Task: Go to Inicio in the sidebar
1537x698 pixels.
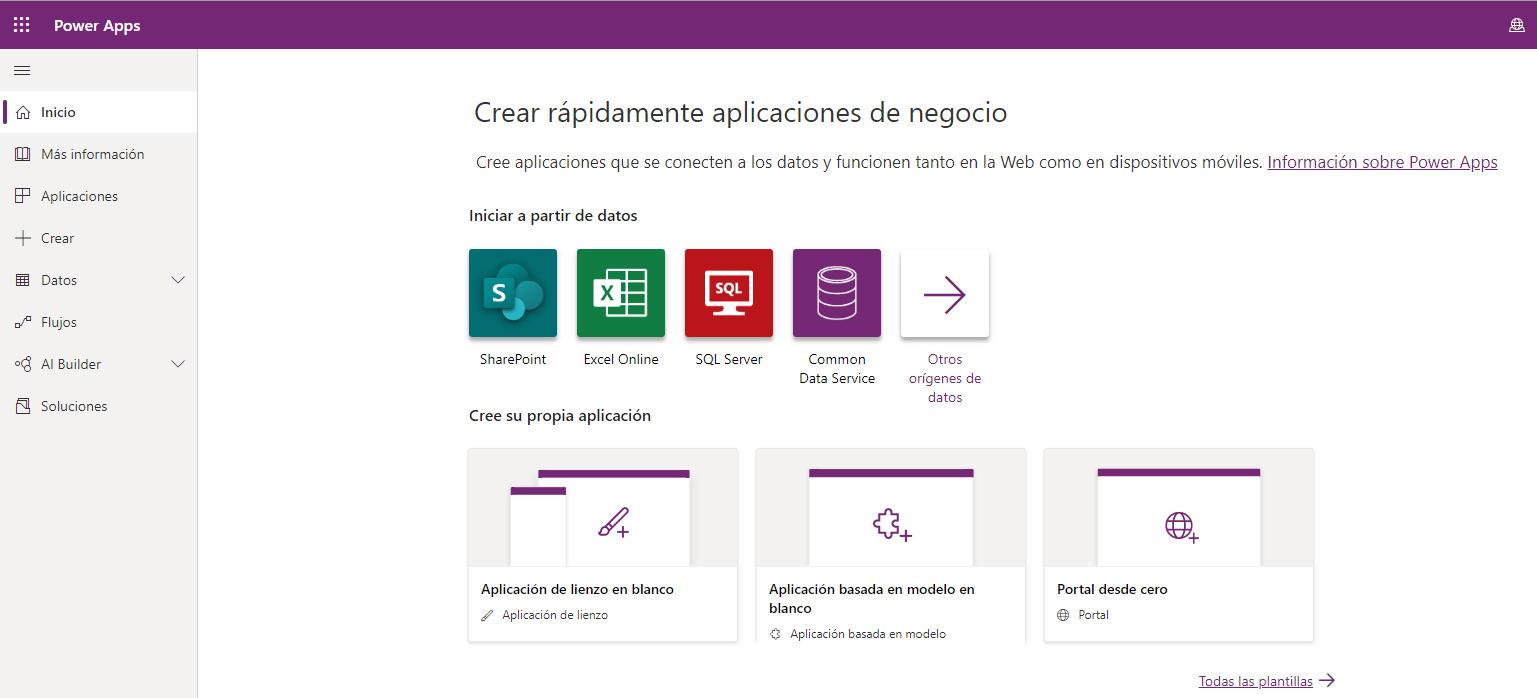Action: point(99,112)
